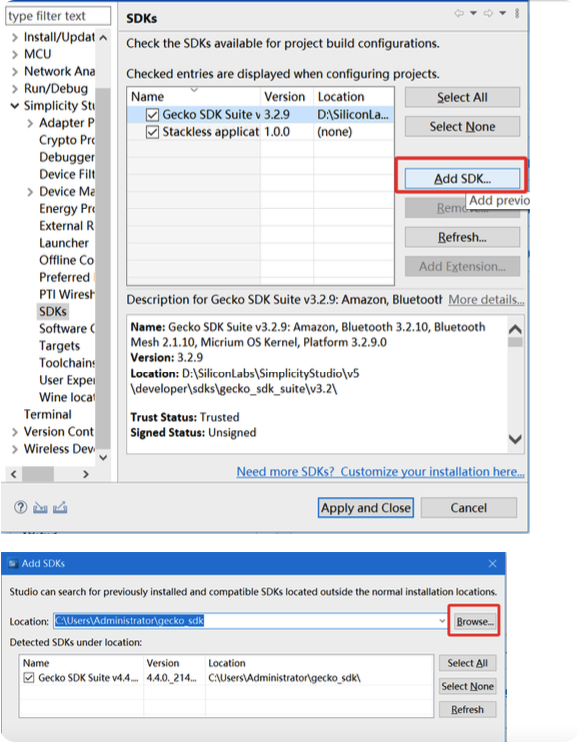Select the Device Filter tree item
The width and height of the screenshot is (579, 742).
67,174
